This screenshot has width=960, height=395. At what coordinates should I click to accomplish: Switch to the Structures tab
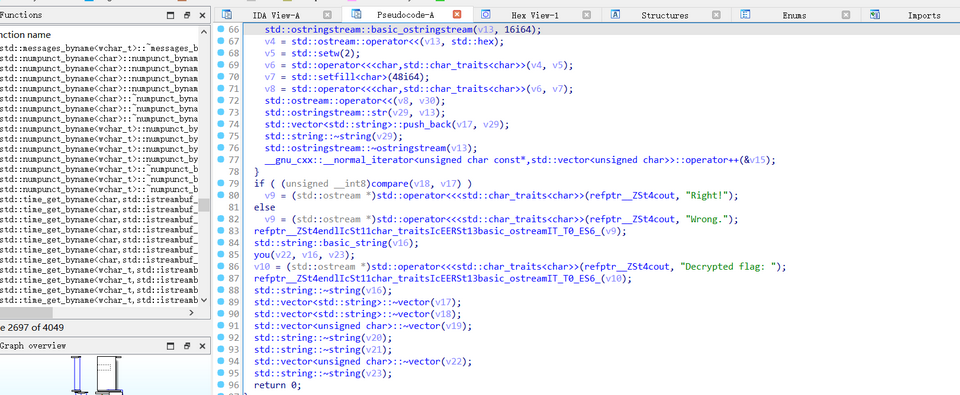coord(665,15)
